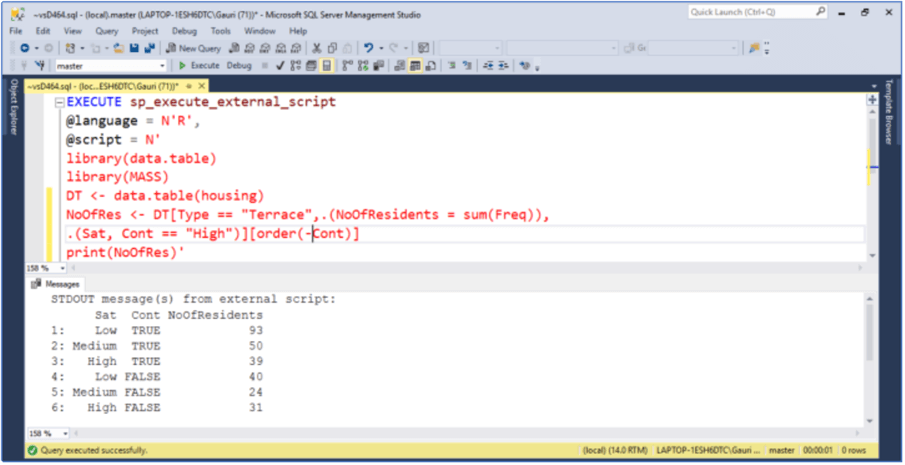Toggle the highlighted Results to Grid icon

coord(415,66)
